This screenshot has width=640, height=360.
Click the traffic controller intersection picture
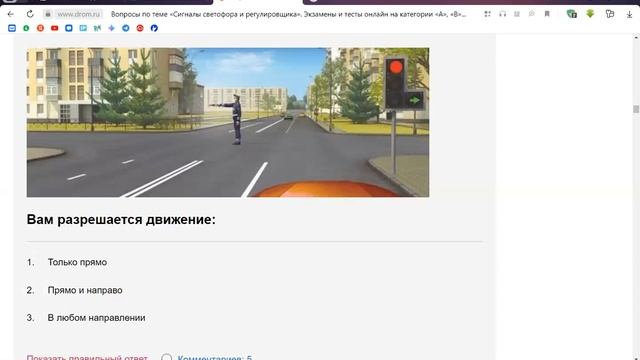[x=228, y=122]
